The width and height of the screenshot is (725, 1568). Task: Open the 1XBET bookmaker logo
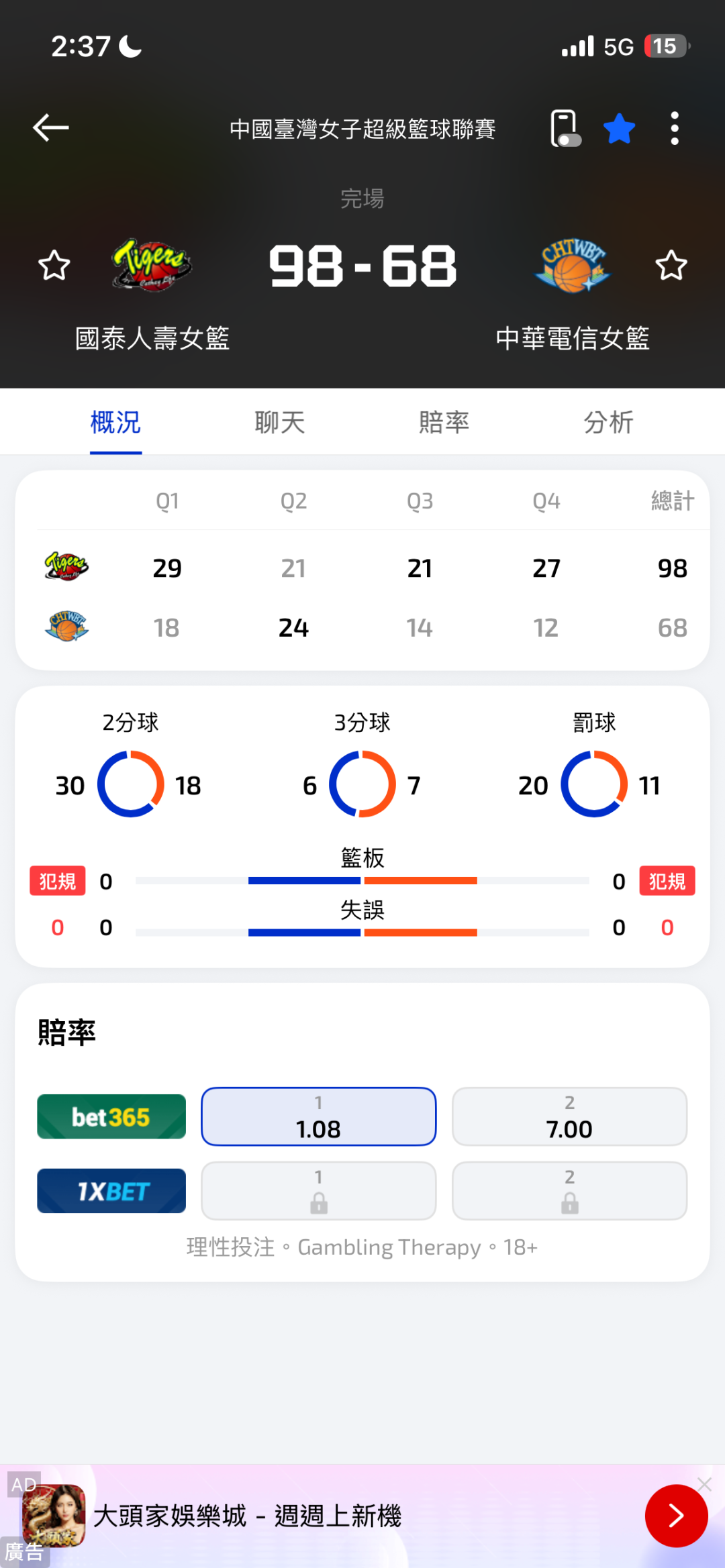click(111, 1191)
